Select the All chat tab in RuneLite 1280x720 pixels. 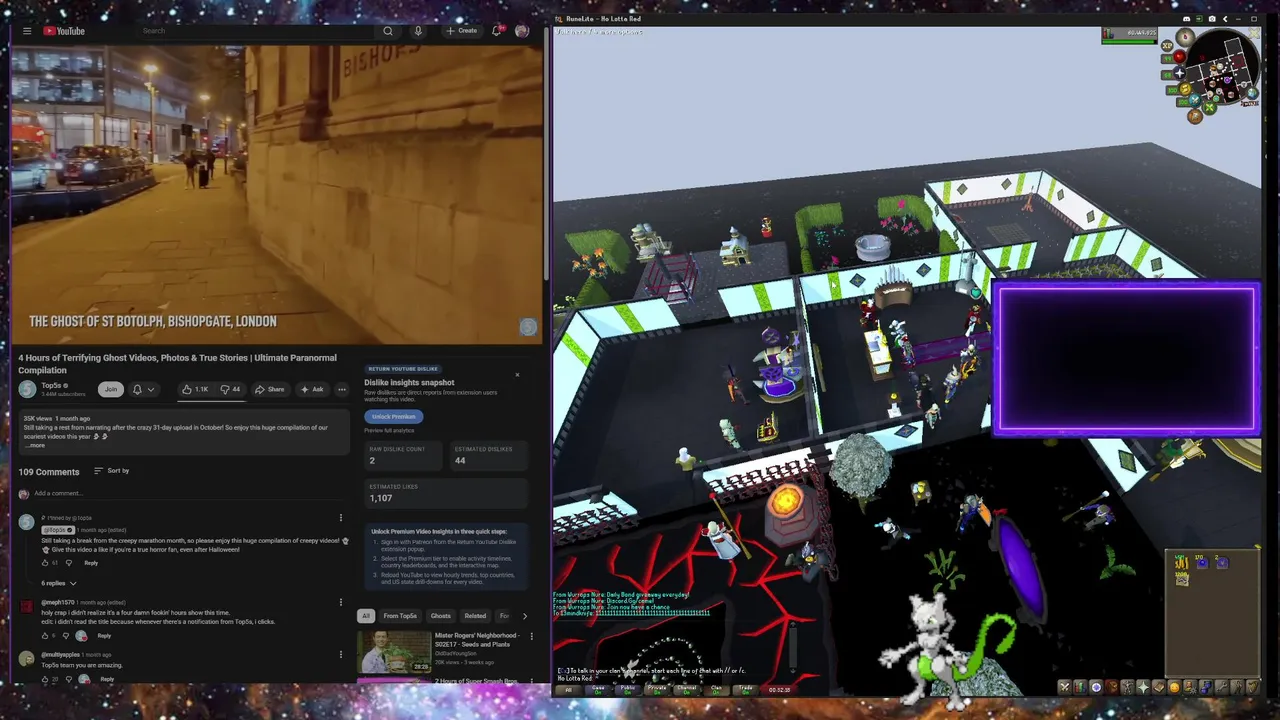pyautogui.click(x=569, y=688)
